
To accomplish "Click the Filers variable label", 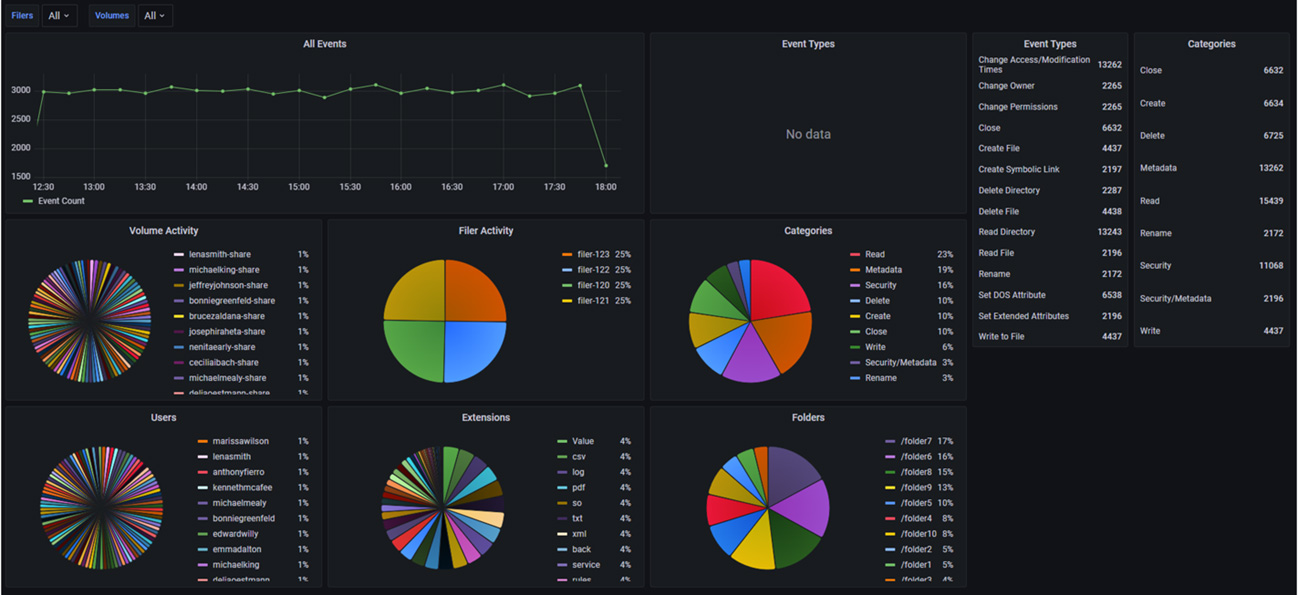I will click(22, 16).
